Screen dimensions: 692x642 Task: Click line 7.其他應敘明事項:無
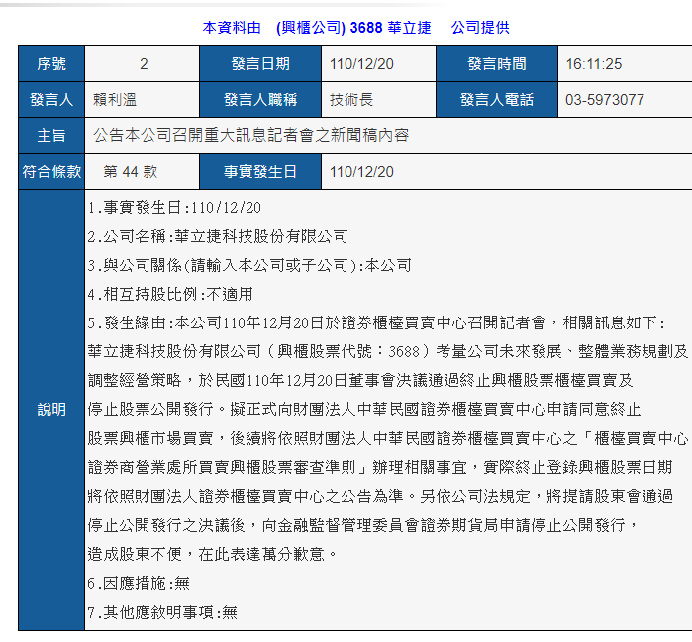[x=162, y=612]
